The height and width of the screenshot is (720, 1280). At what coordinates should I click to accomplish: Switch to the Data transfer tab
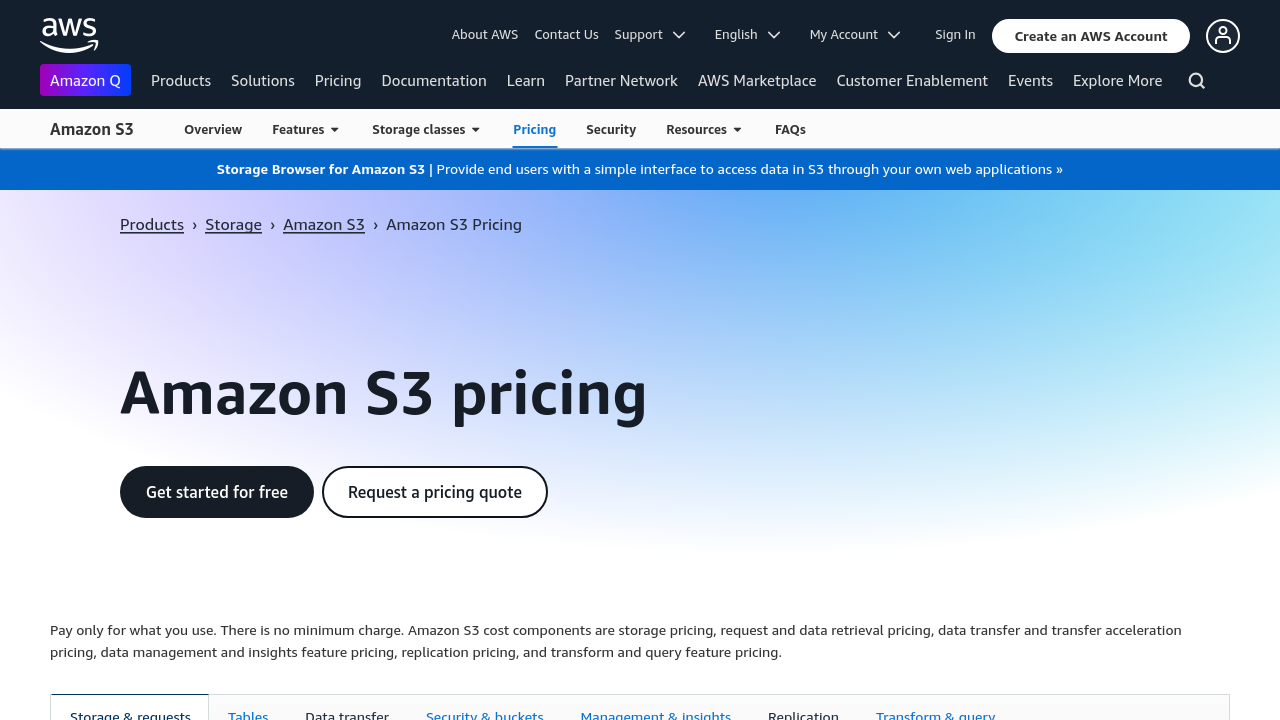[x=347, y=710]
